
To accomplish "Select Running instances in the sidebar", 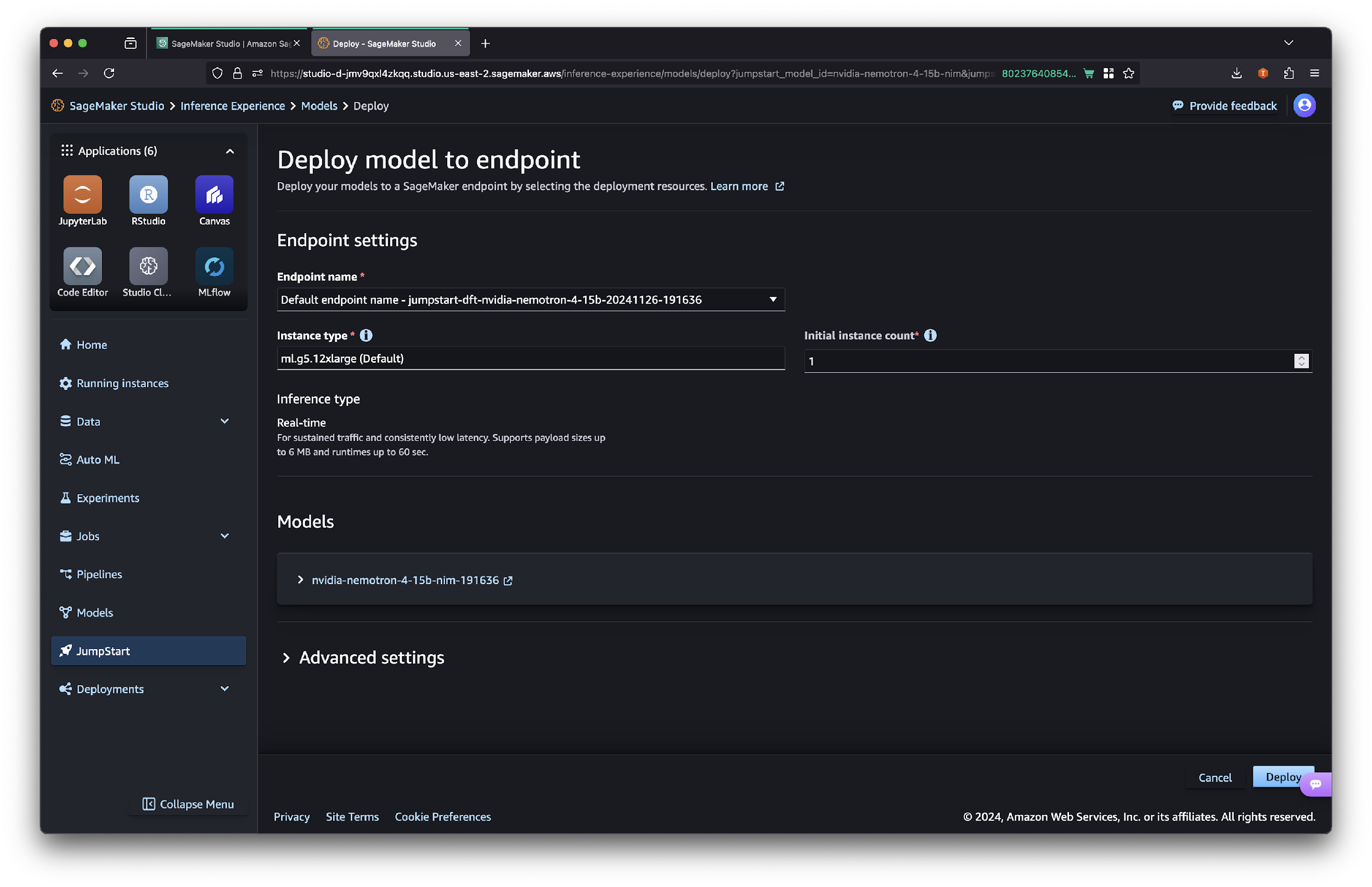I will (122, 383).
